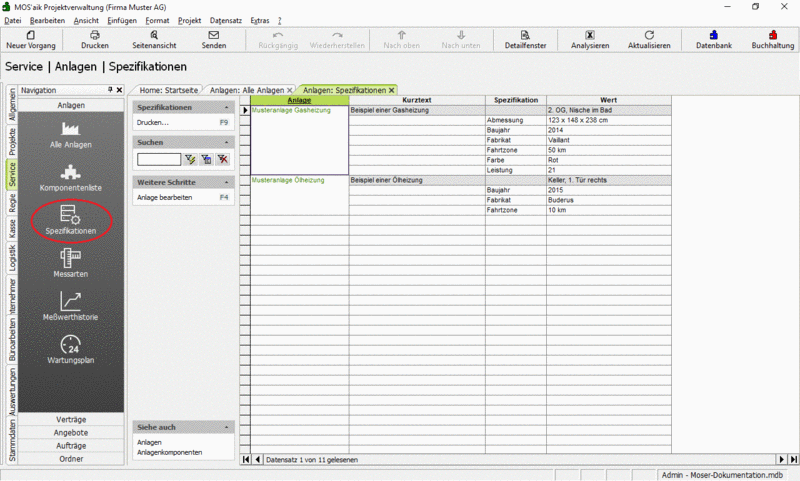The width and height of the screenshot is (800, 481).
Task: Select the Logistik vertical tab
Action: tap(12, 258)
